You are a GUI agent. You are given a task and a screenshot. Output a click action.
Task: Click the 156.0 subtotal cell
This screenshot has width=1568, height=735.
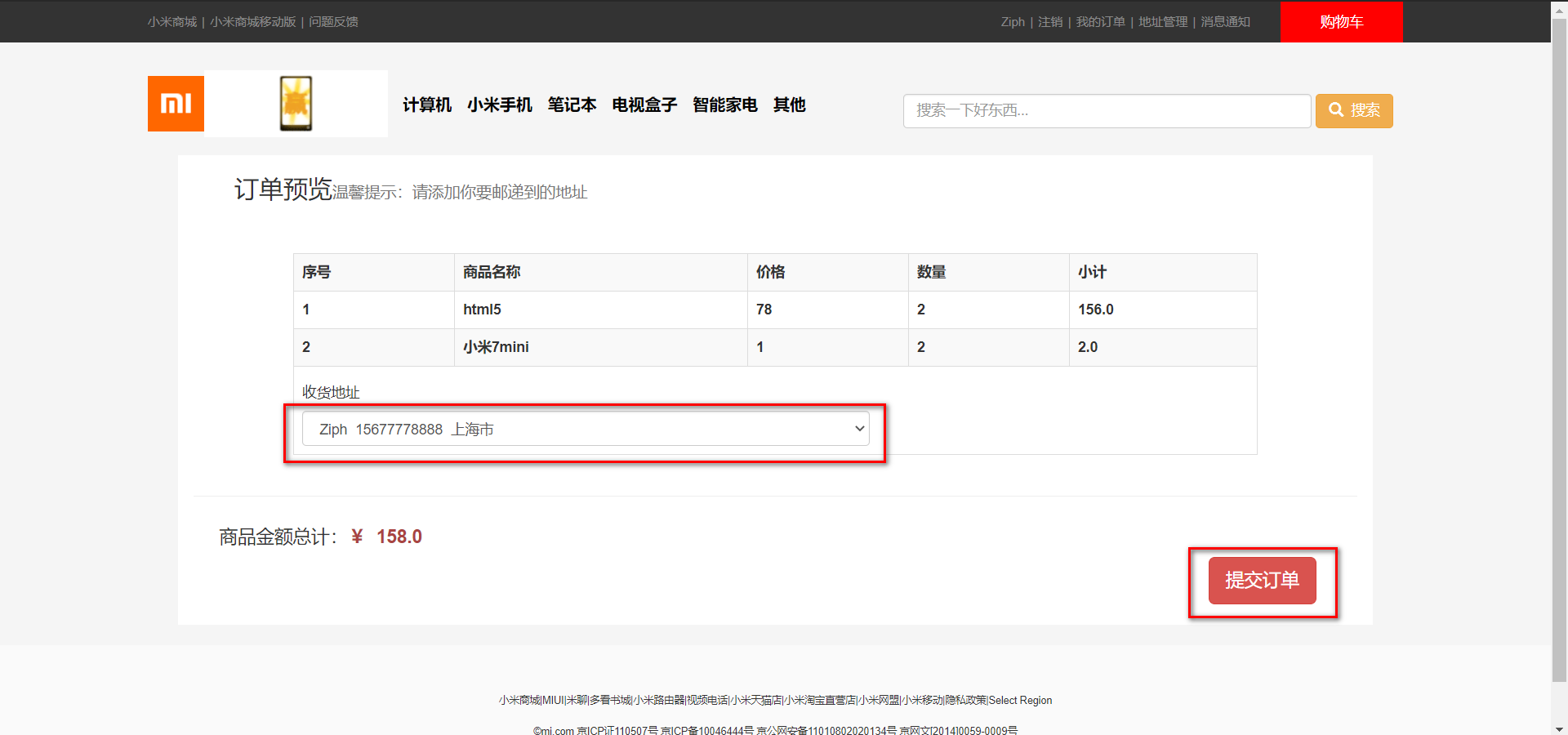tap(1163, 310)
